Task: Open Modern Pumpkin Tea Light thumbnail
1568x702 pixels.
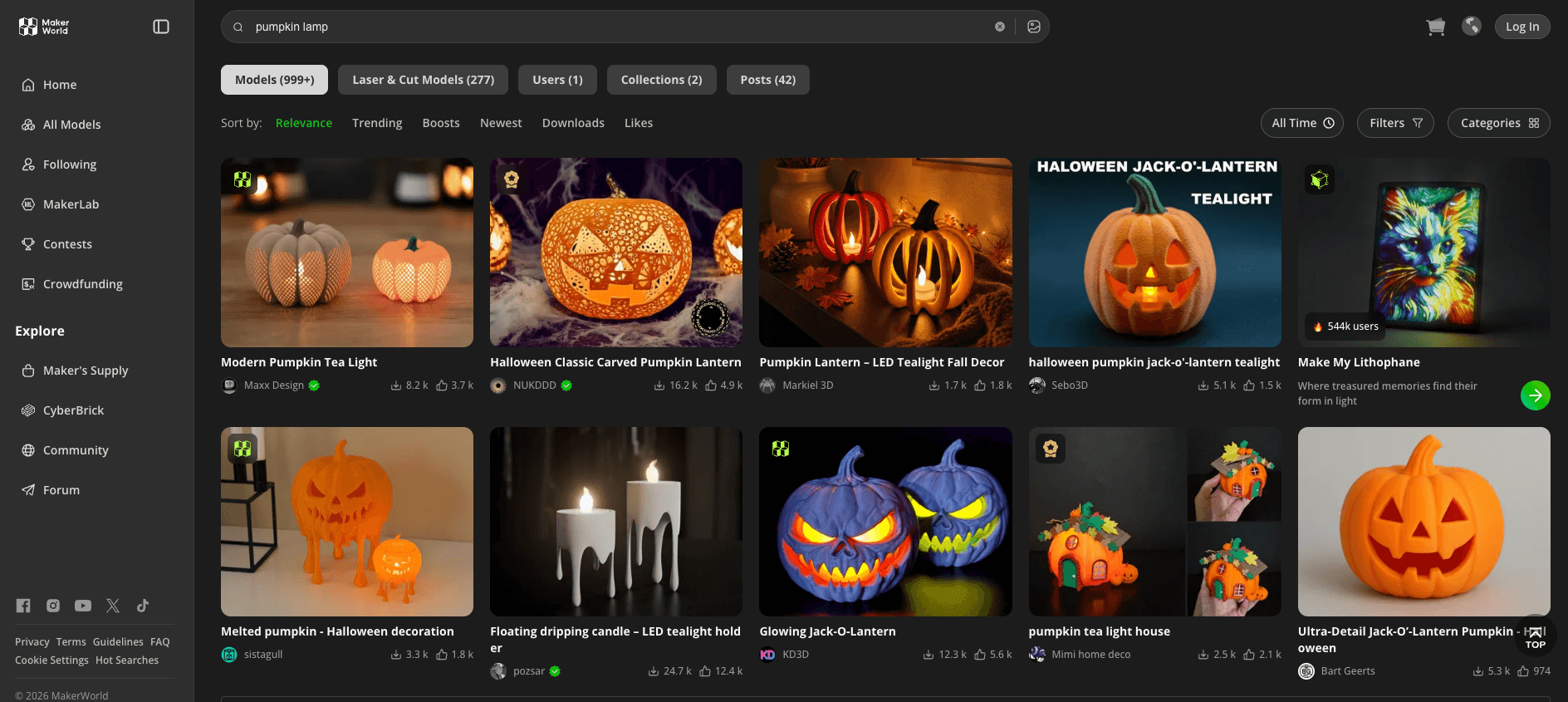Action: (x=347, y=253)
